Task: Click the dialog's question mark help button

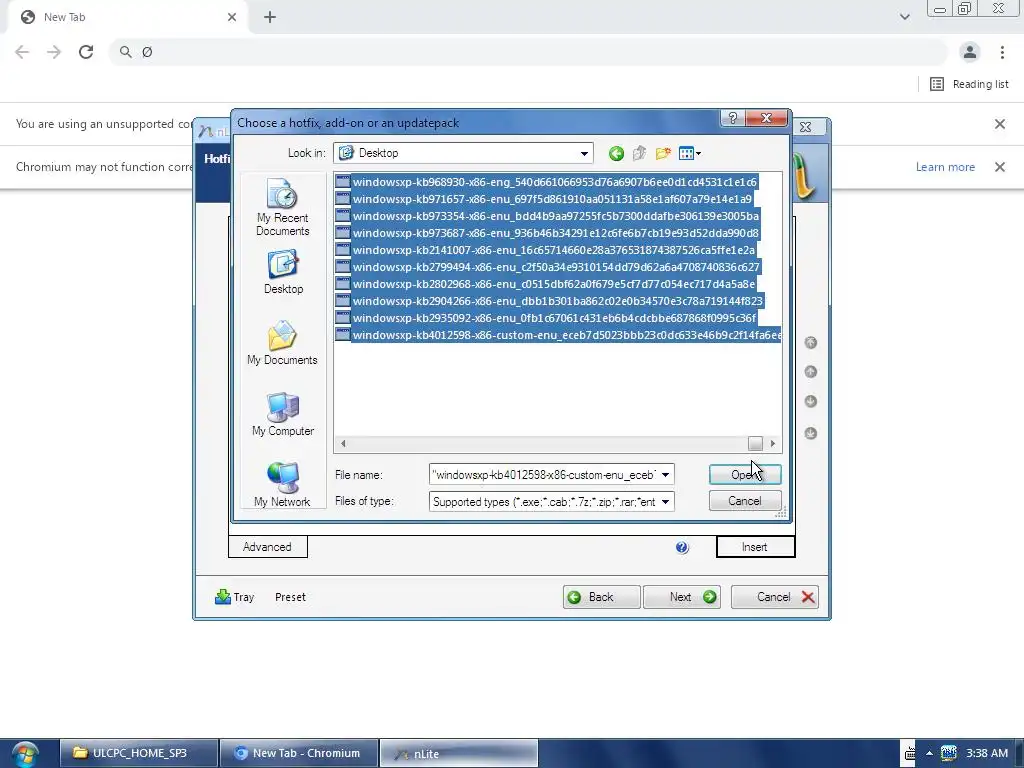Action: 732,118
